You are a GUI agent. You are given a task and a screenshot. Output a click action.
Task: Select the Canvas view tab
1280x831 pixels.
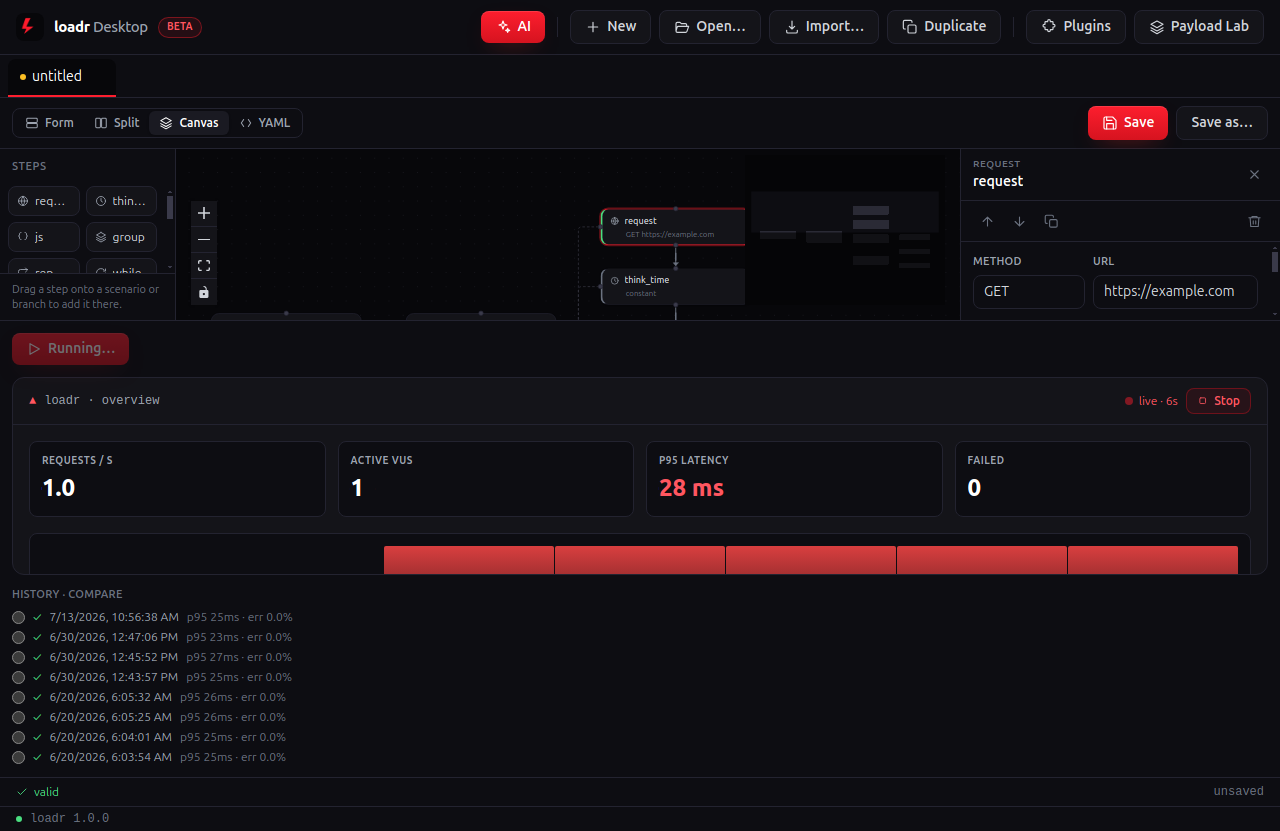[x=189, y=123]
